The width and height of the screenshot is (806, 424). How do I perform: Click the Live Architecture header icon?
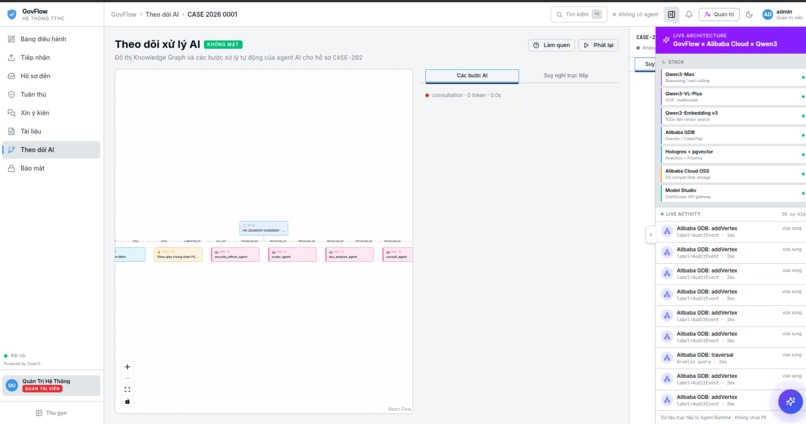(x=666, y=40)
